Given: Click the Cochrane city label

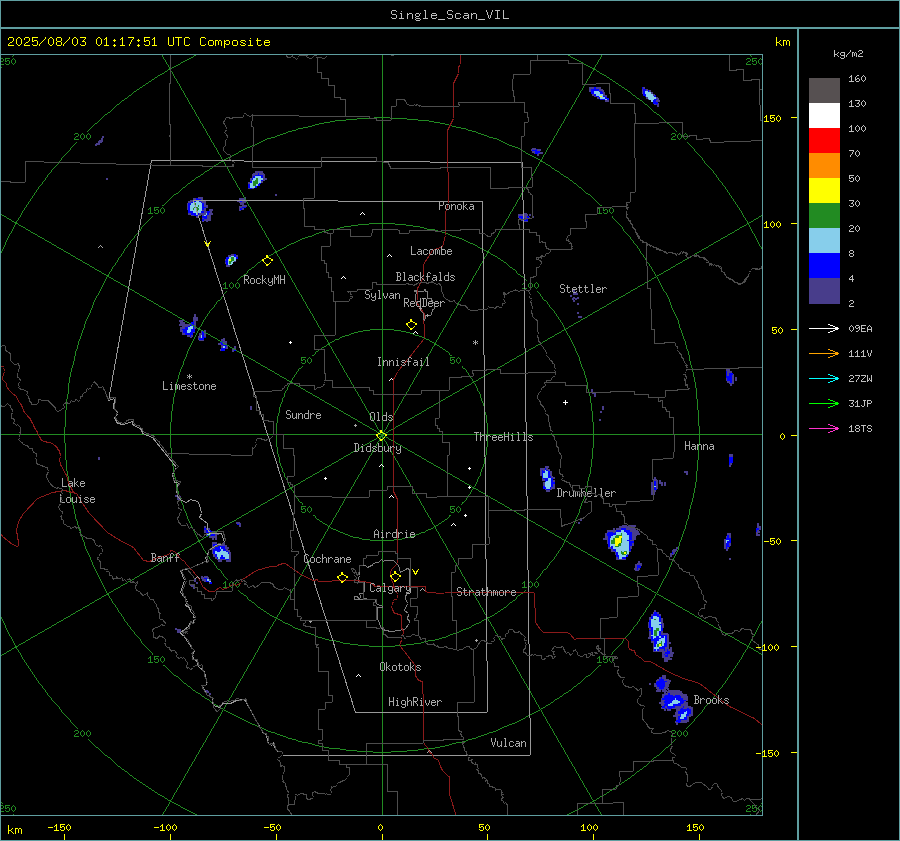Looking at the screenshot, I should click(x=327, y=559).
